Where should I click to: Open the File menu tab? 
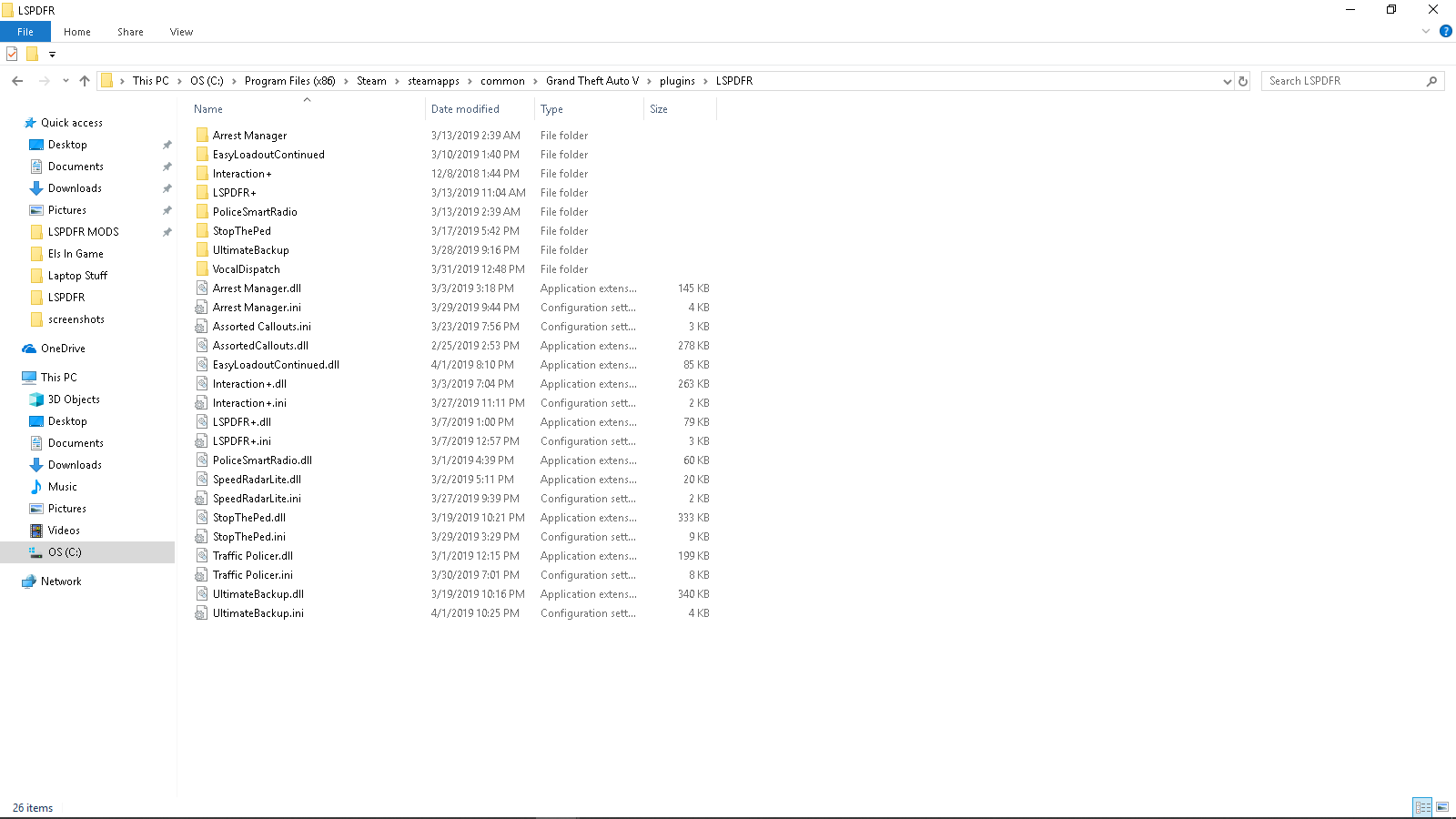[25, 32]
